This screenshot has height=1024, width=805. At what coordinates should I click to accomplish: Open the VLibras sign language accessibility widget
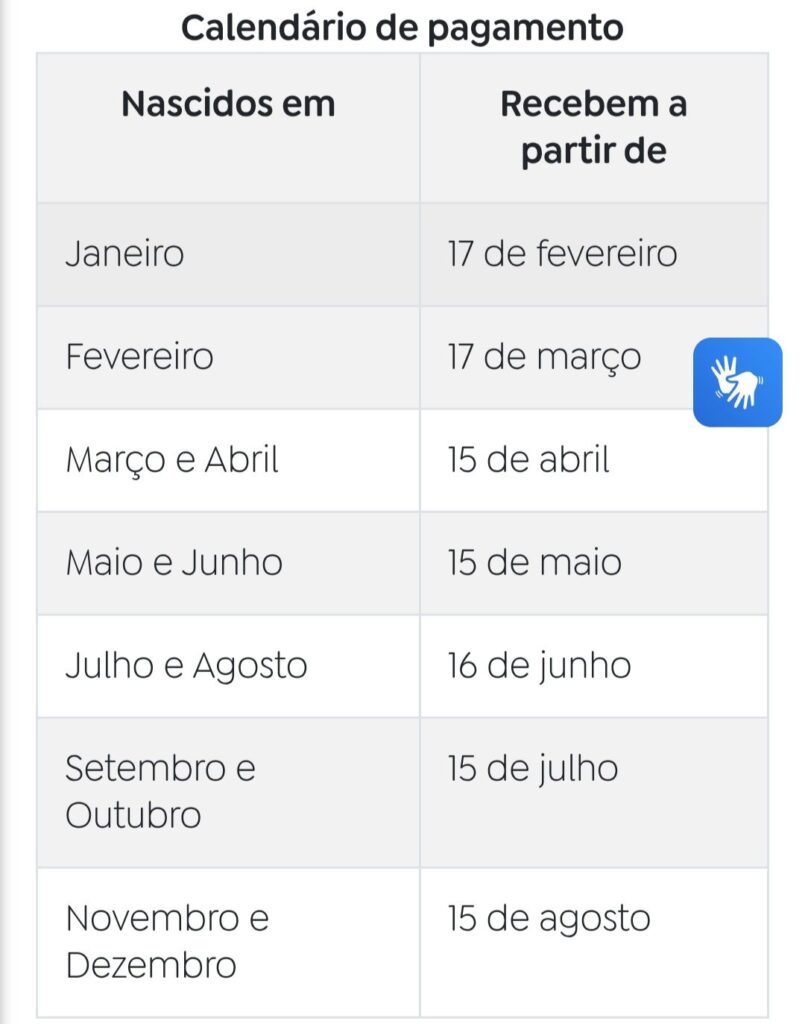coord(737,382)
